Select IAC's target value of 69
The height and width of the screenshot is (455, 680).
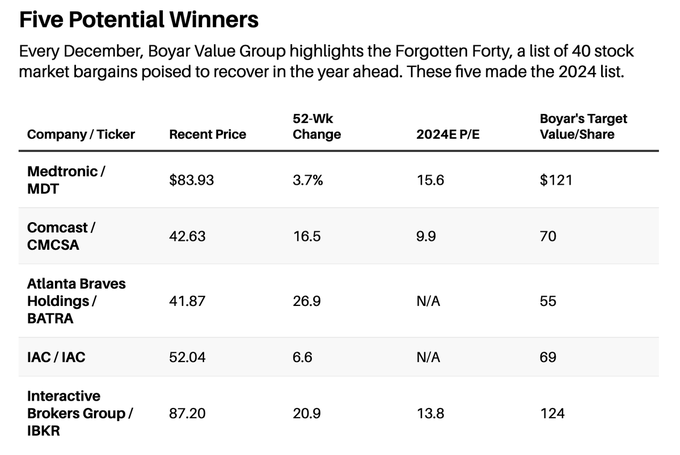pos(548,357)
